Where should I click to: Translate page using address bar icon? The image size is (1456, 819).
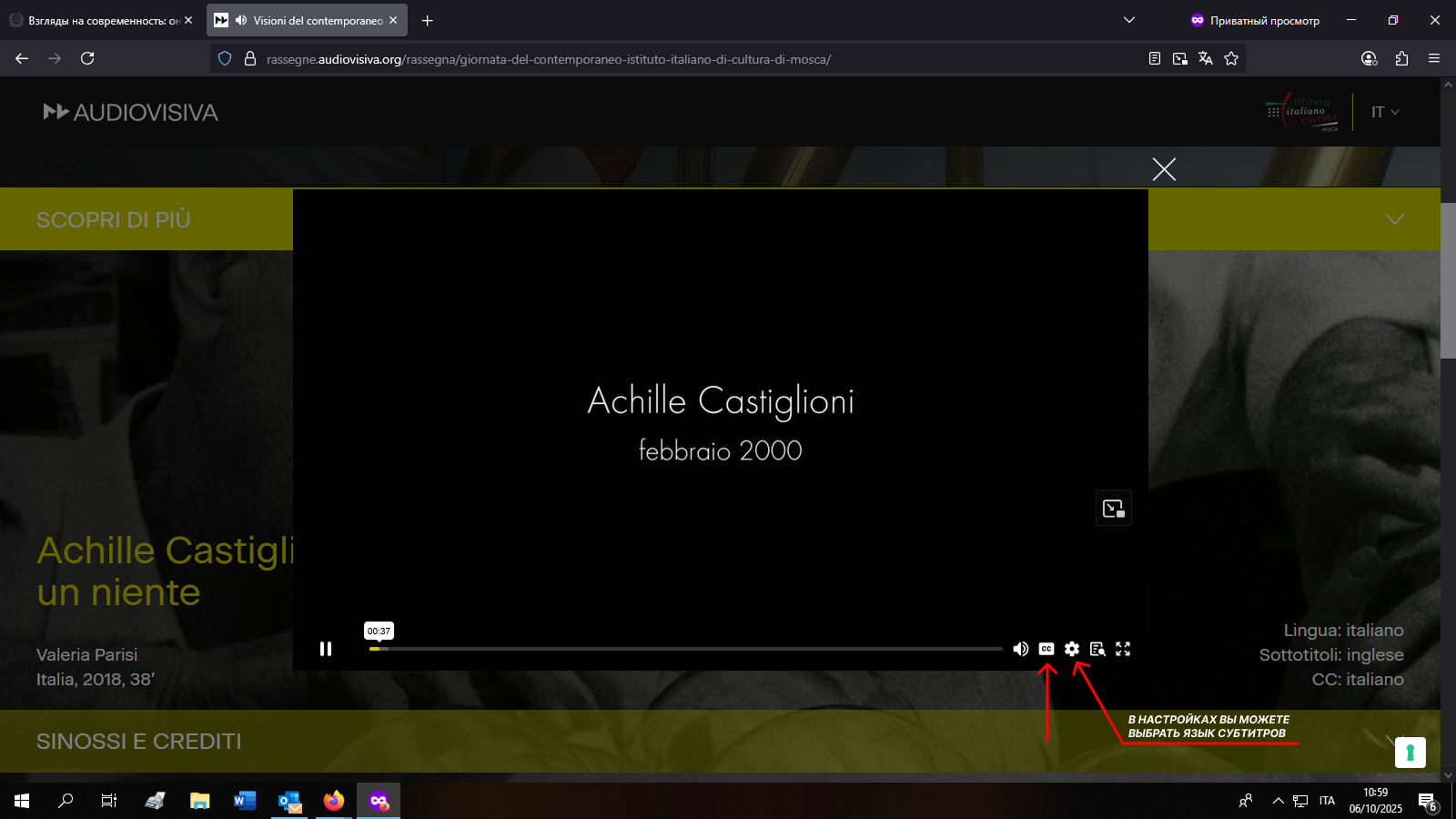coord(1206,58)
